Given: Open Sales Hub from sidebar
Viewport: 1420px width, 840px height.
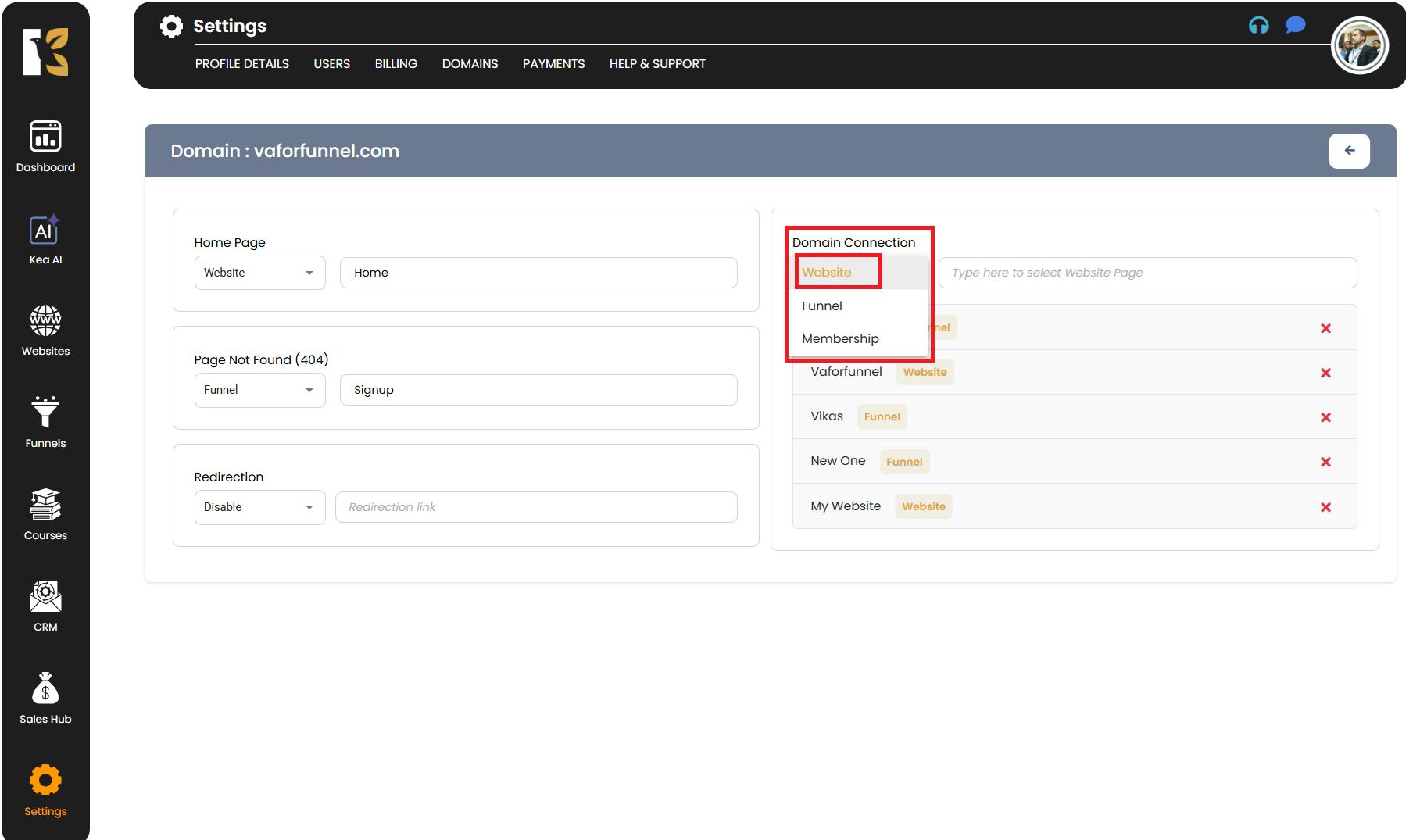Looking at the screenshot, I should point(45,698).
